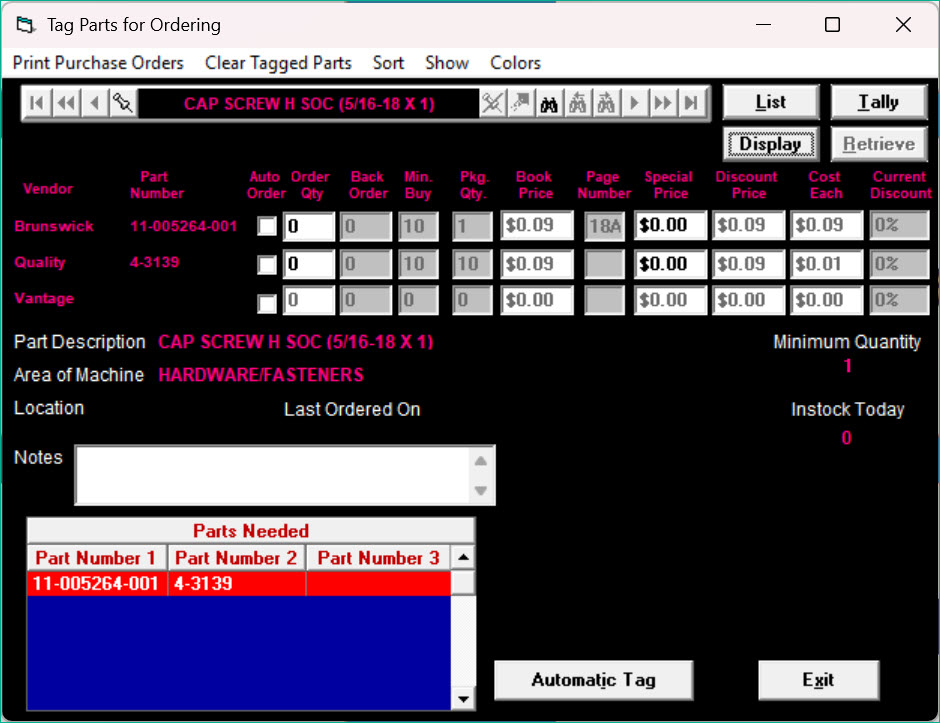Click the bookmark pin icon beside record title
The height and width of the screenshot is (723, 940).
(x=122, y=103)
